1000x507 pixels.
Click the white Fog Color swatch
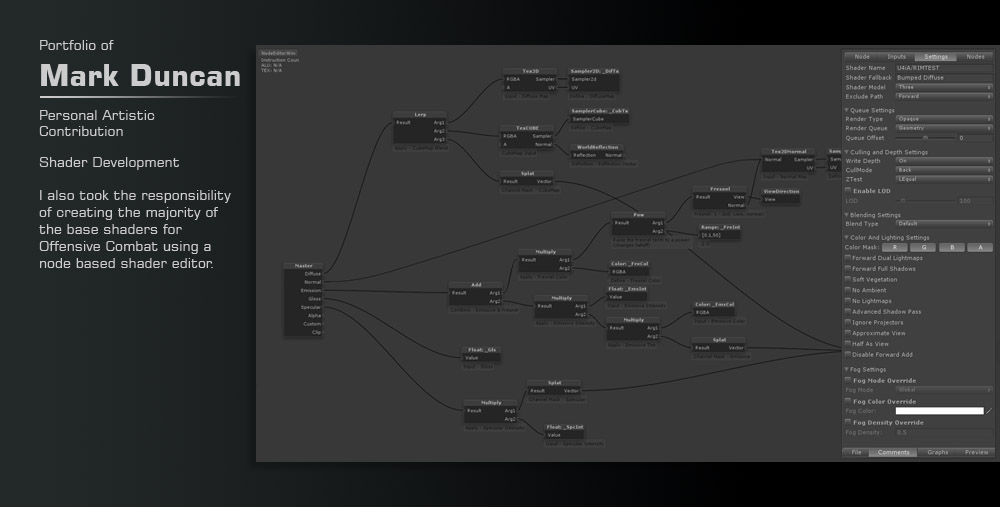[x=939, y=411]
